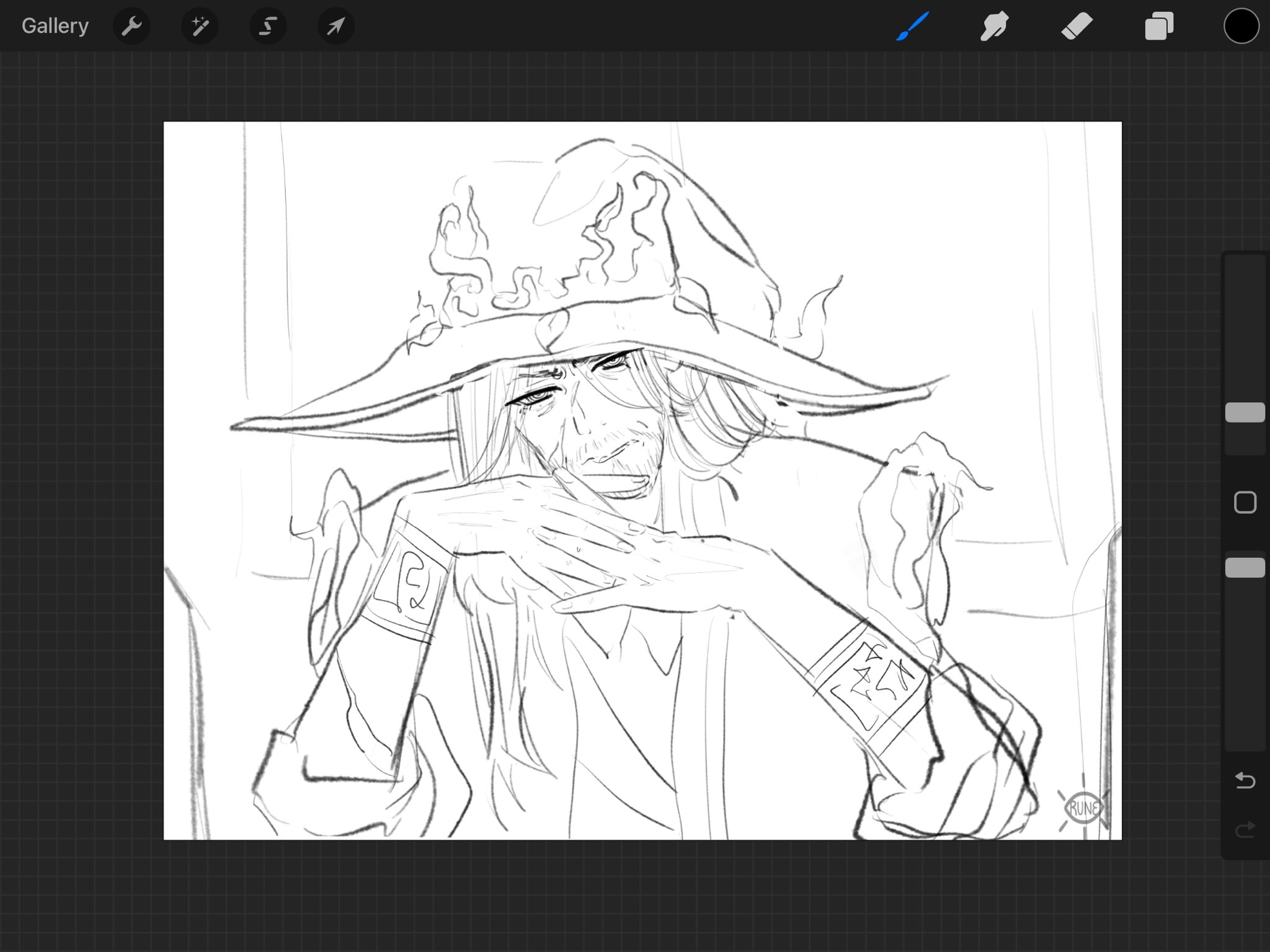Select the blue Paint brush tool
The width and height of the screenshot is (1270, 952).
pyautogui.click(x=912, y=26)
